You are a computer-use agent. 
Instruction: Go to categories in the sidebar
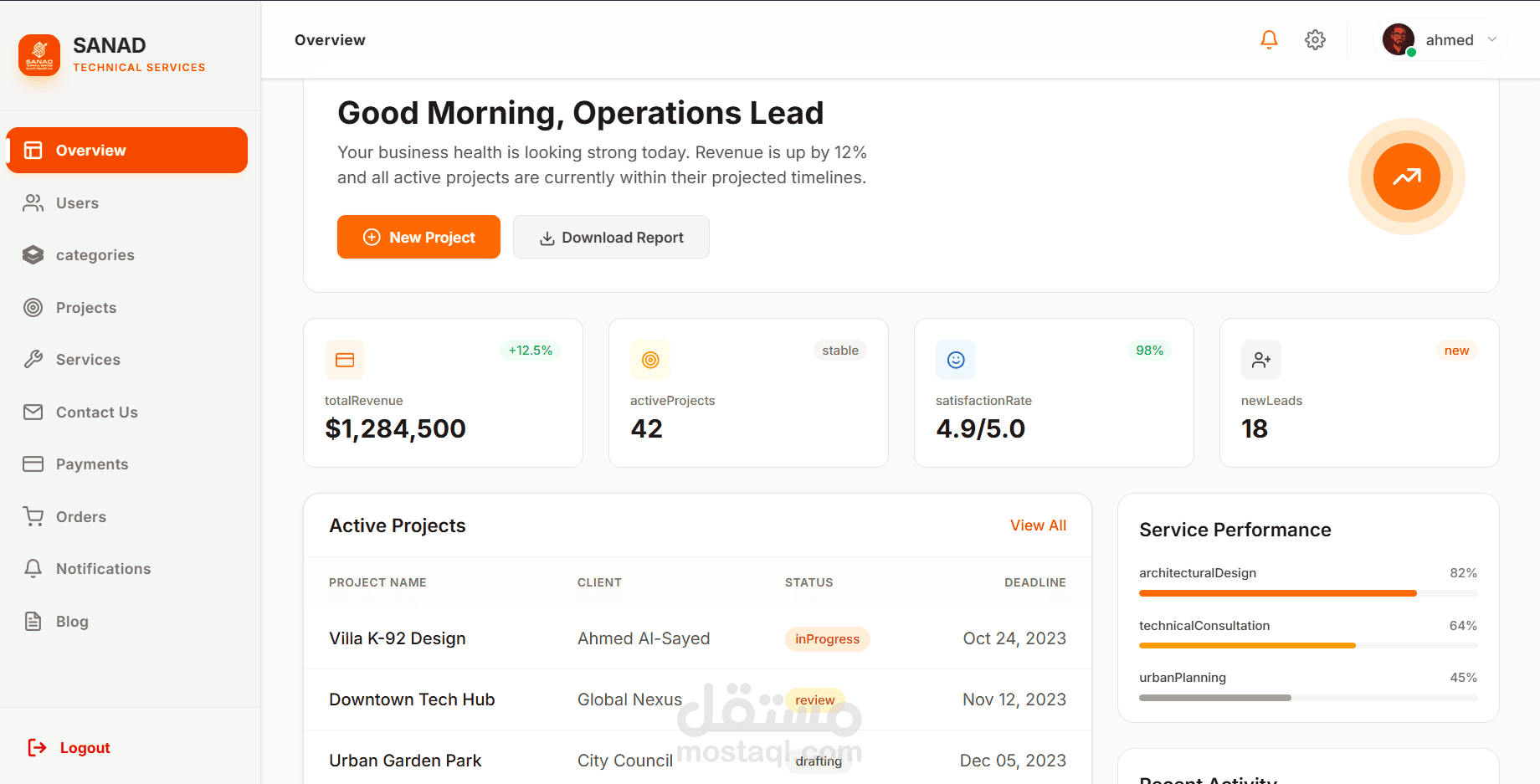pos(126,255)
